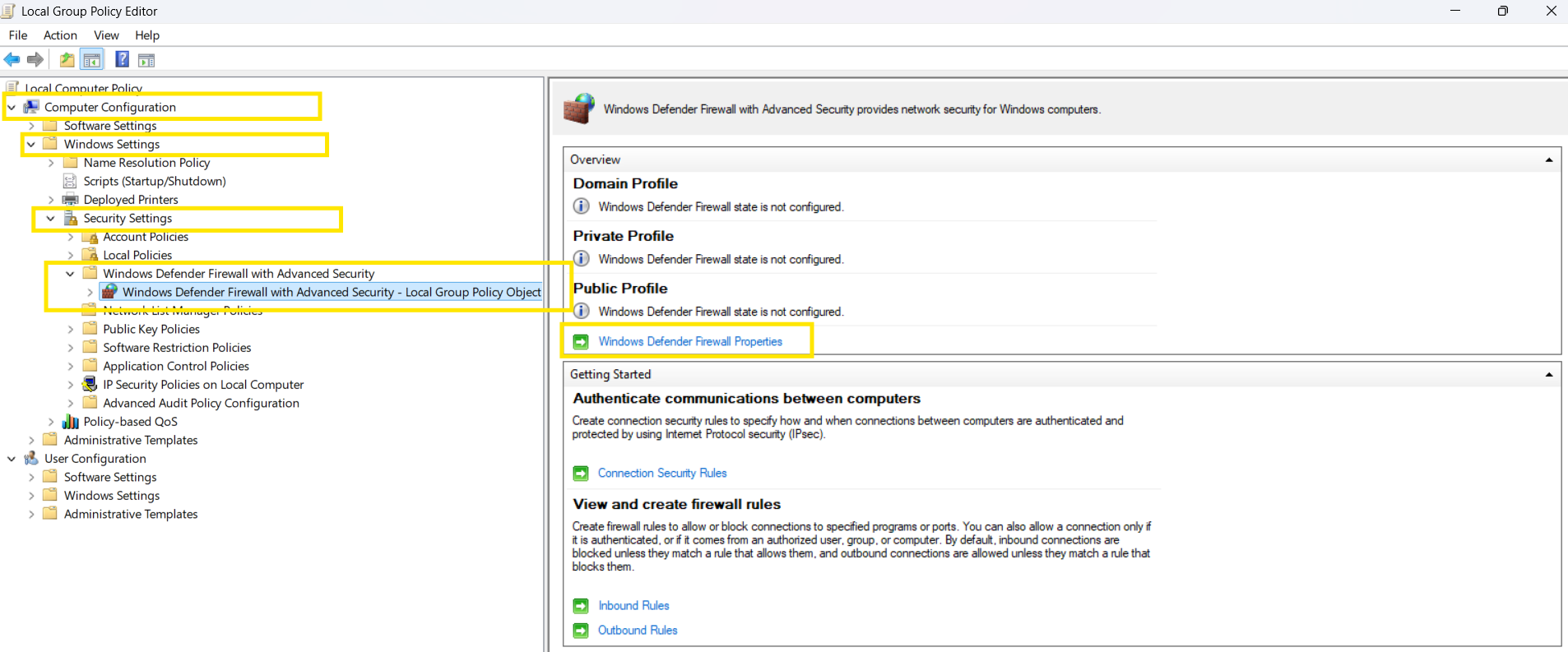
Task: Follow the Outbound Rules link
Action: (x=638, y=630)
